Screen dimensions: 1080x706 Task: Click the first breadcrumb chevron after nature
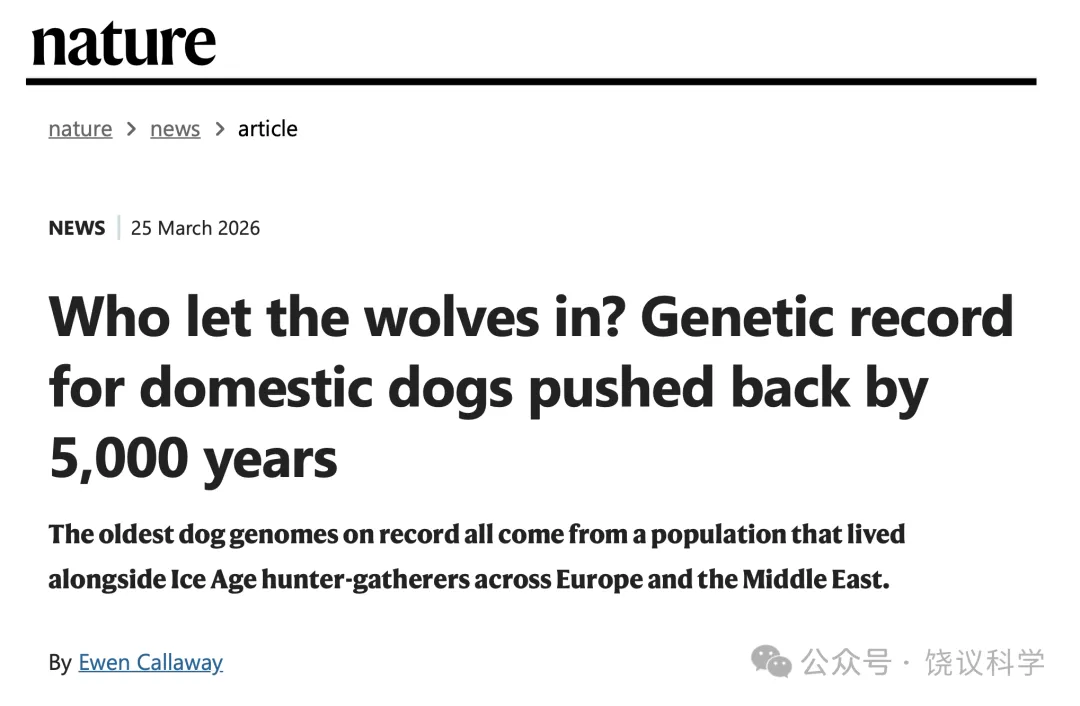(131, 129)
